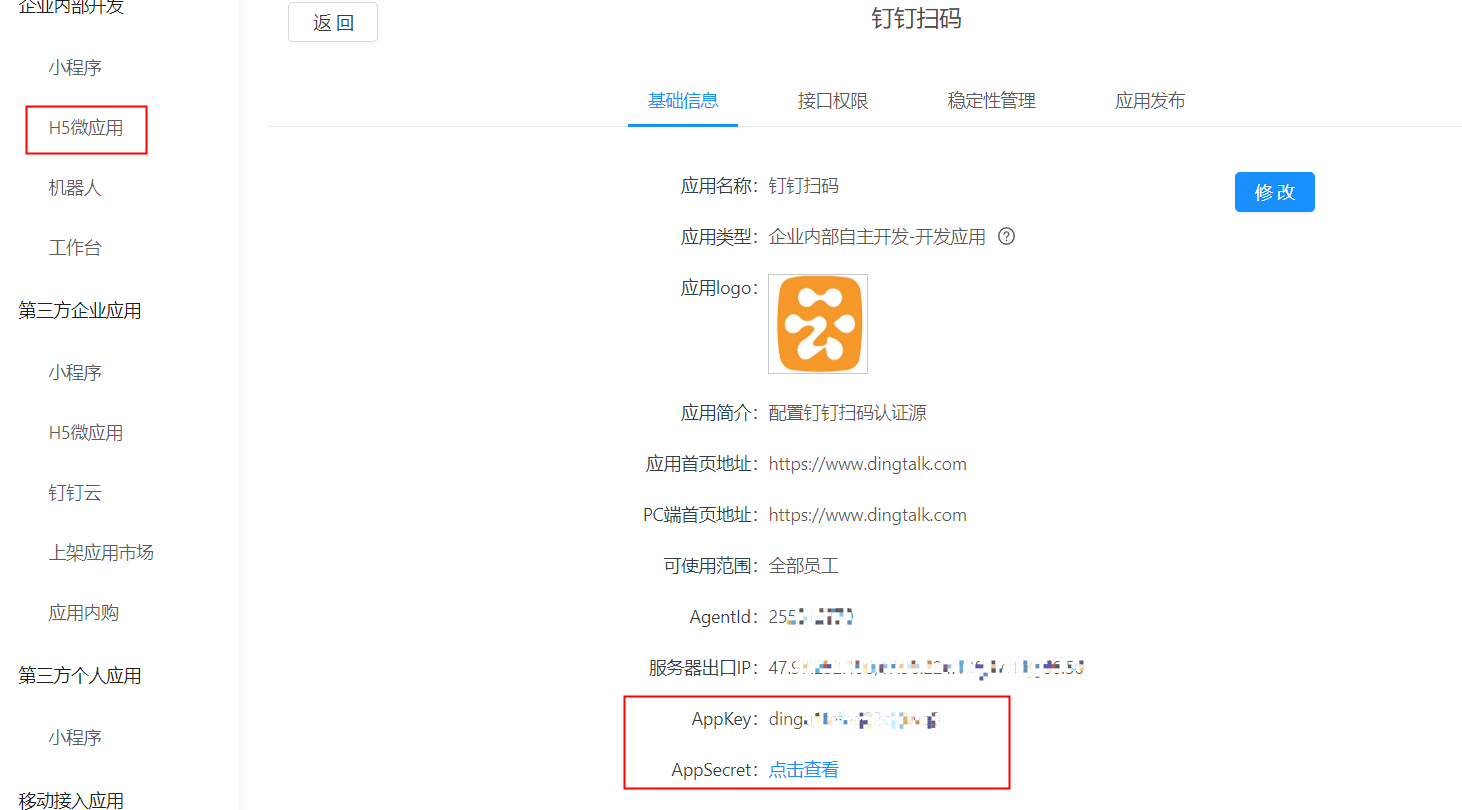Go to the 应用发布 tab
The width and height of the screenshot is (1462, 810).
coord(1151,100)
